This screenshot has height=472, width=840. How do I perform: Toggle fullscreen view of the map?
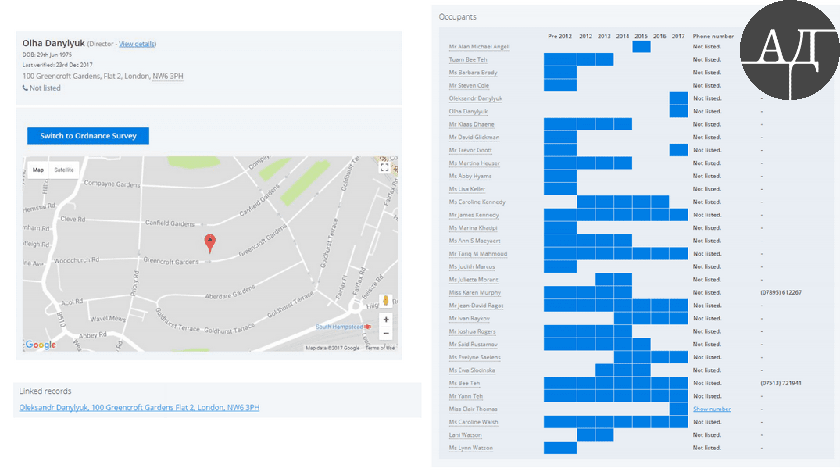pyautogui.click(x=385, y=168)
